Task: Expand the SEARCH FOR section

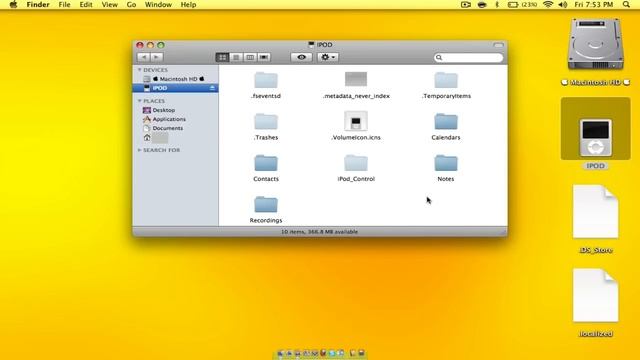Action: [140, 150]
